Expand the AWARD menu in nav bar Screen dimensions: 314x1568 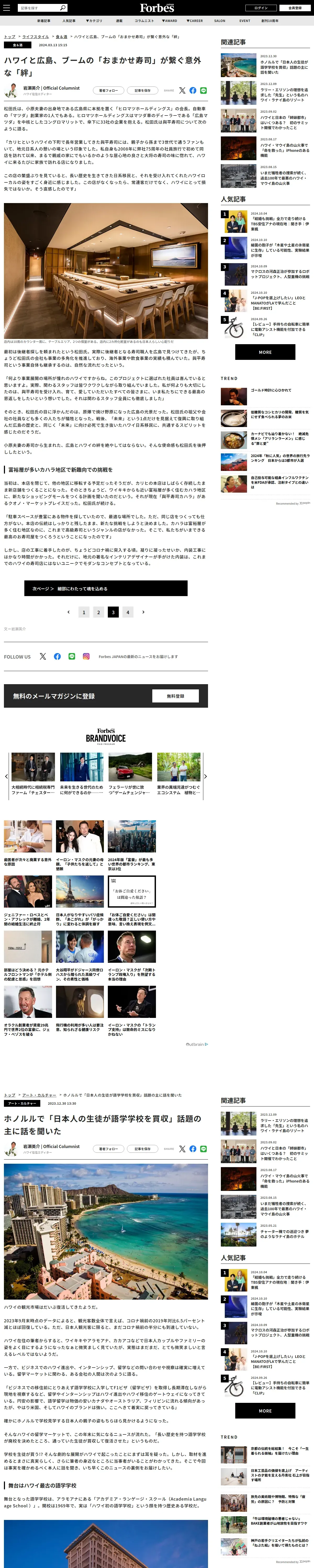tap(170, 21)
